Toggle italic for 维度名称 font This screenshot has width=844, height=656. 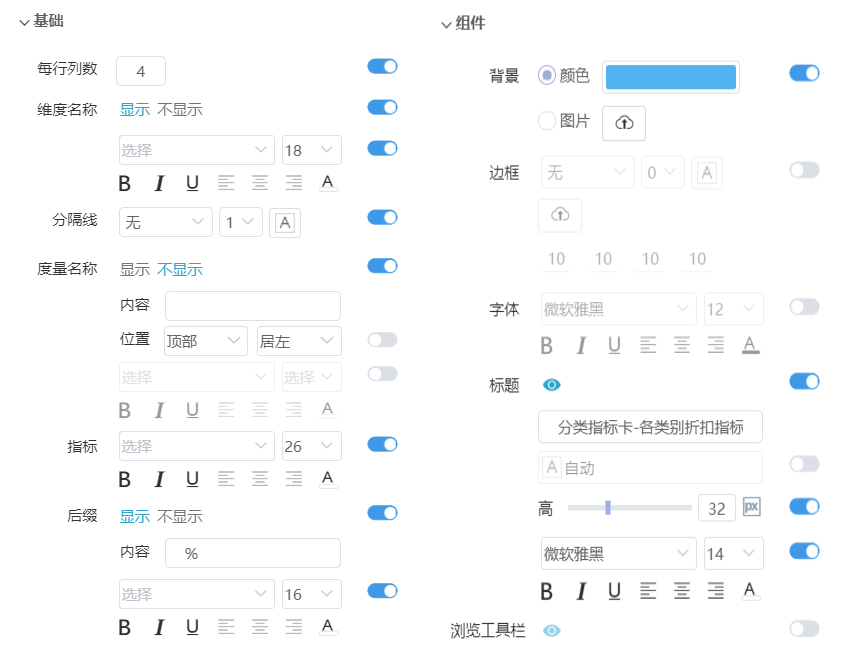[159, 184]
